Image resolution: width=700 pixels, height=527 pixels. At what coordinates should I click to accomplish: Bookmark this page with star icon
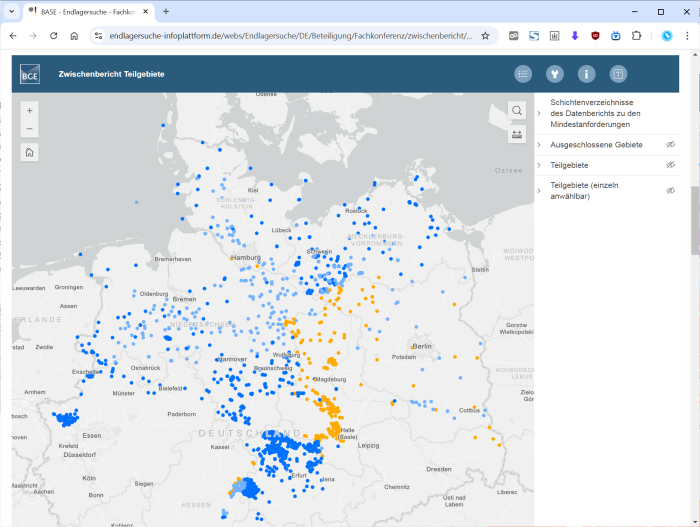coord(485,35)
